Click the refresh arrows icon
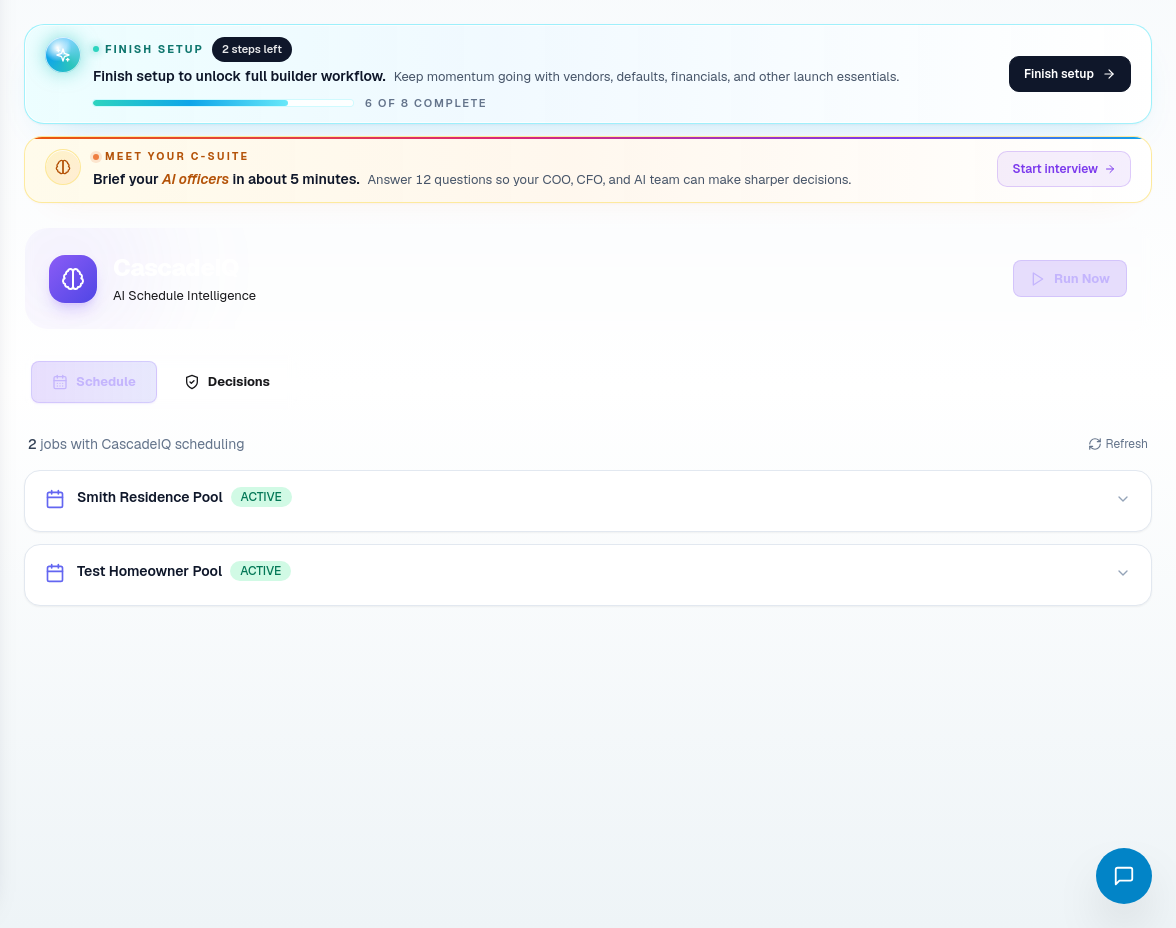 click(1094, 444)
